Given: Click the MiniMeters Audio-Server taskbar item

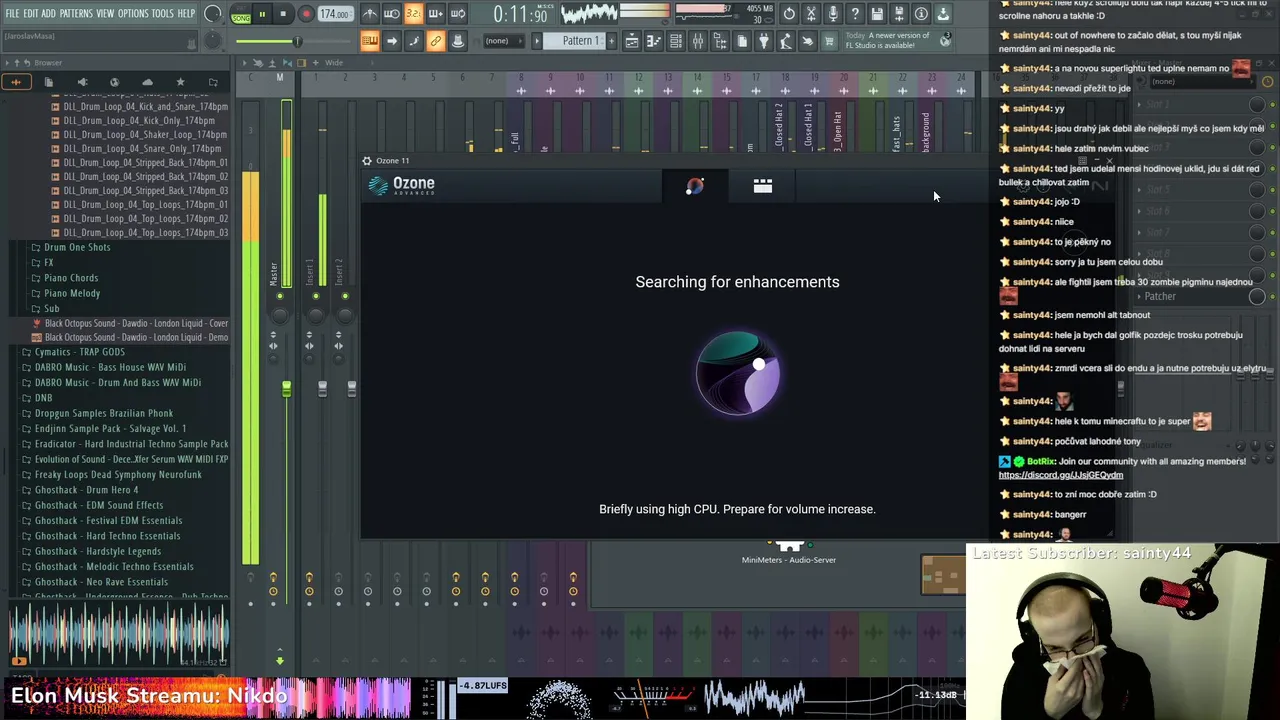Looking at the screenshot, I should point(789,552).
